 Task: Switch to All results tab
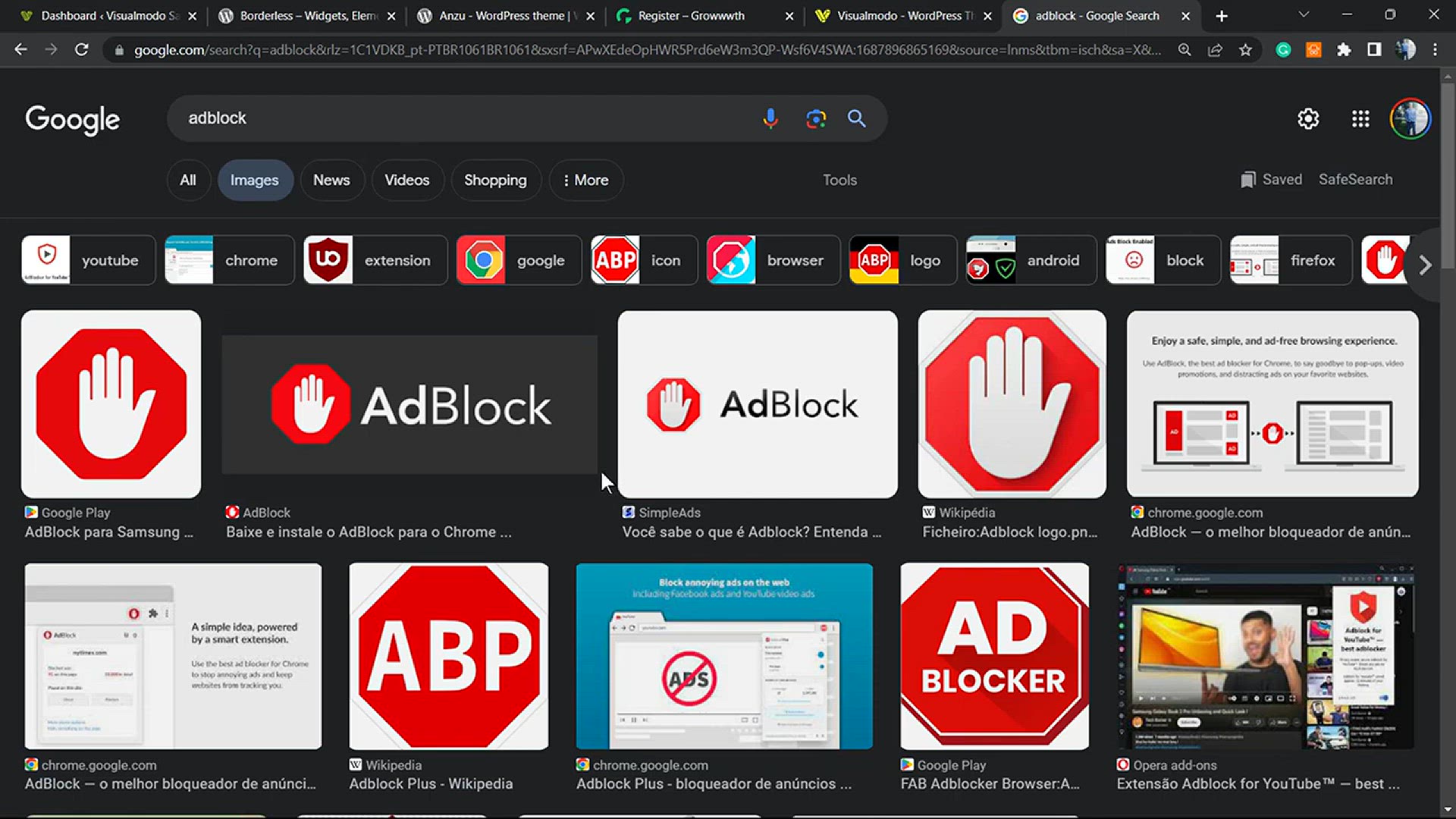click(187, 180)
